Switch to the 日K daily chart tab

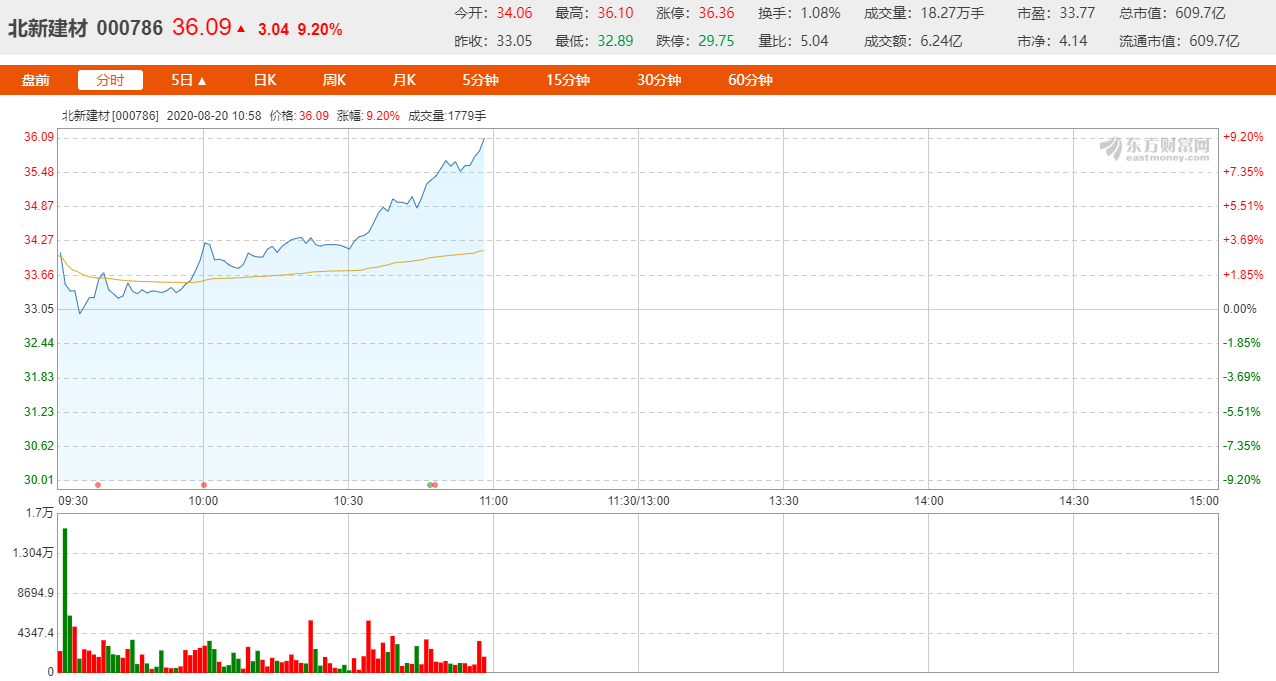264,80
